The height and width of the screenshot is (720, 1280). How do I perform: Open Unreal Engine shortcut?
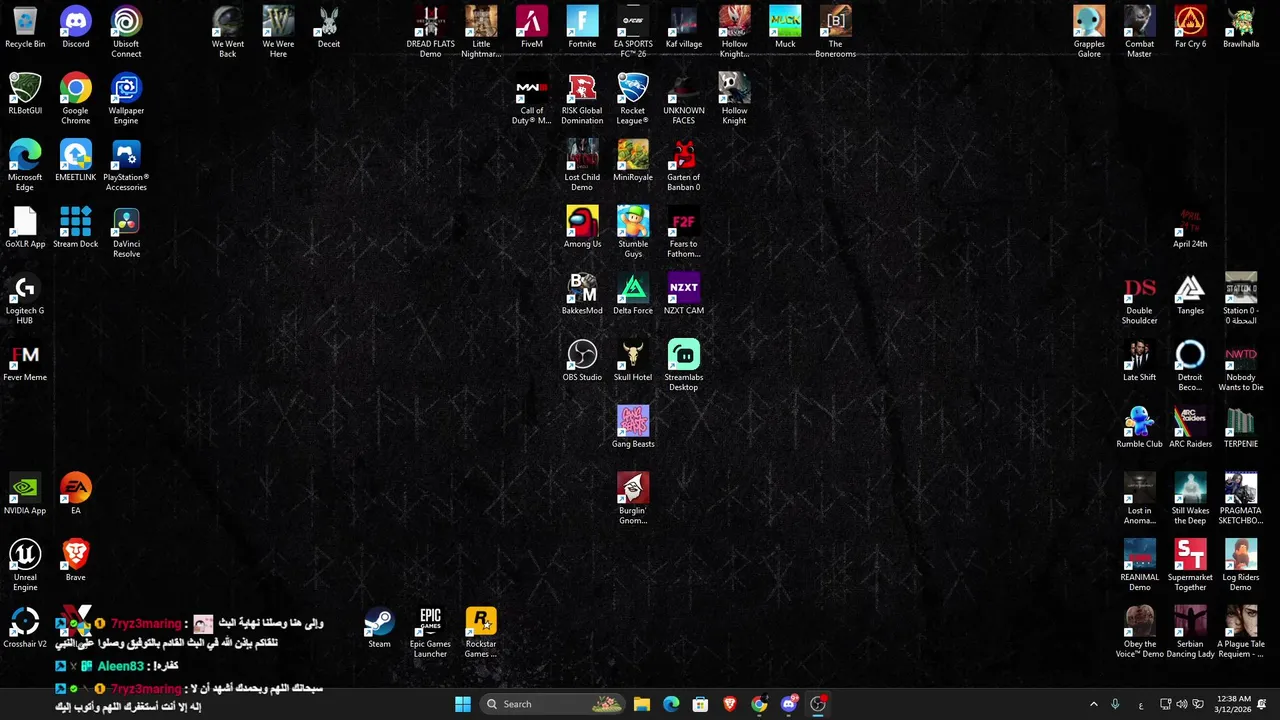[x=25, y=566]
